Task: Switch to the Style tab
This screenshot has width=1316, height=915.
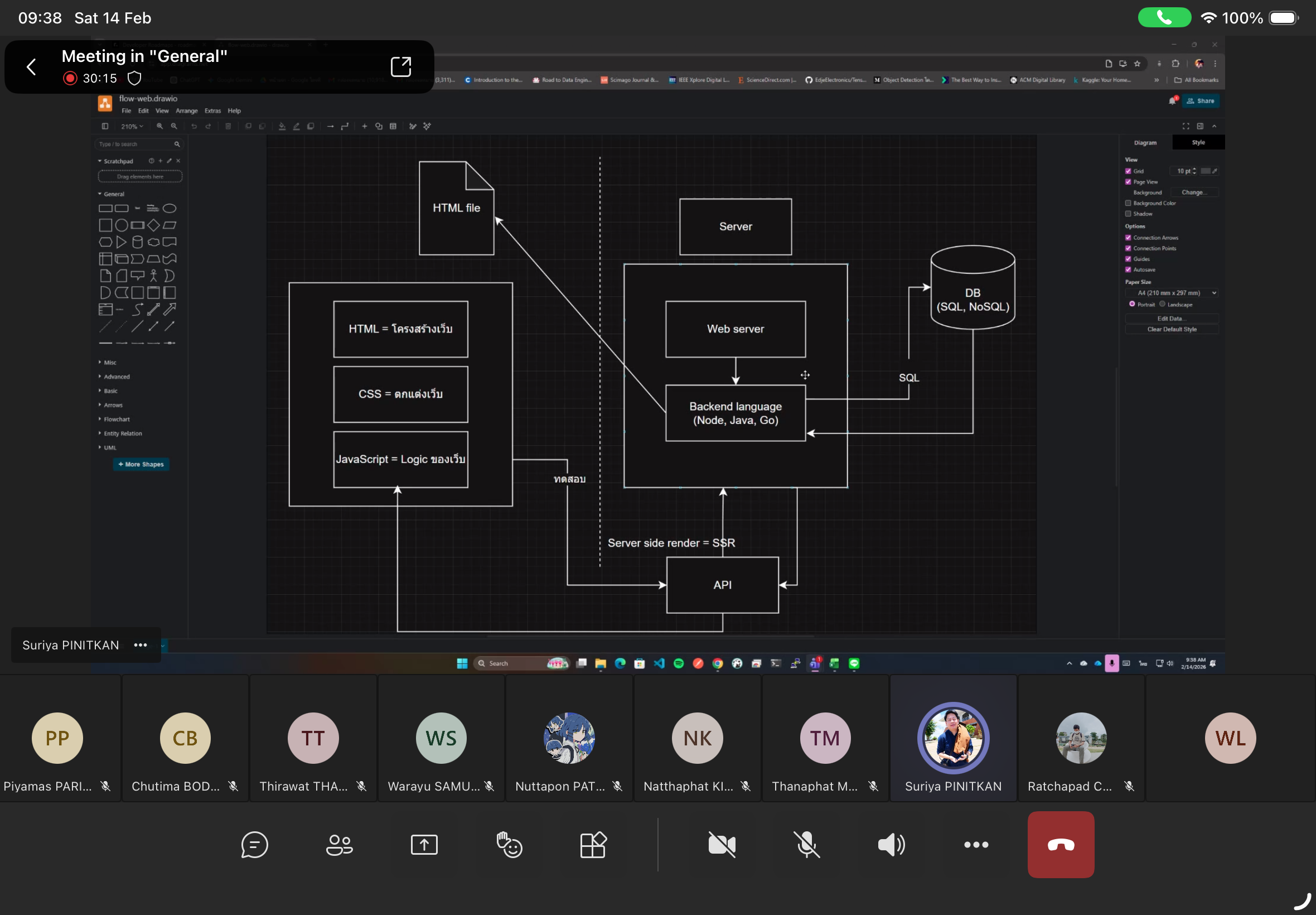Action: [x=1198, y=142]
